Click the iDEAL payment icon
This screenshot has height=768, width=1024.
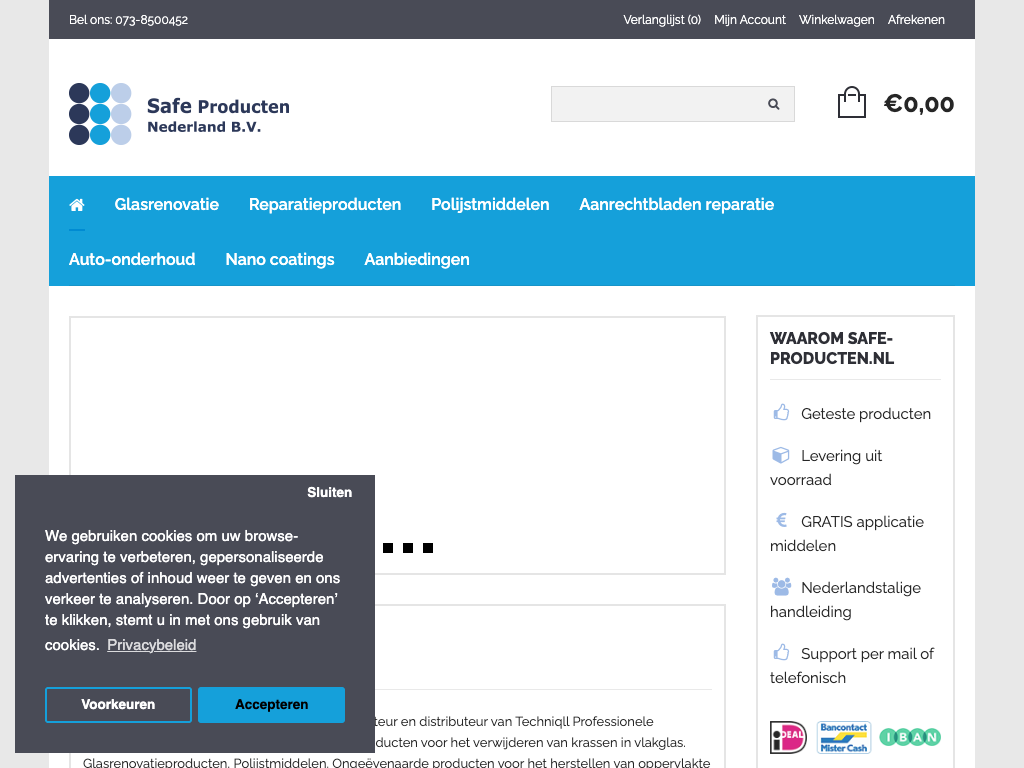pos(788,737)
